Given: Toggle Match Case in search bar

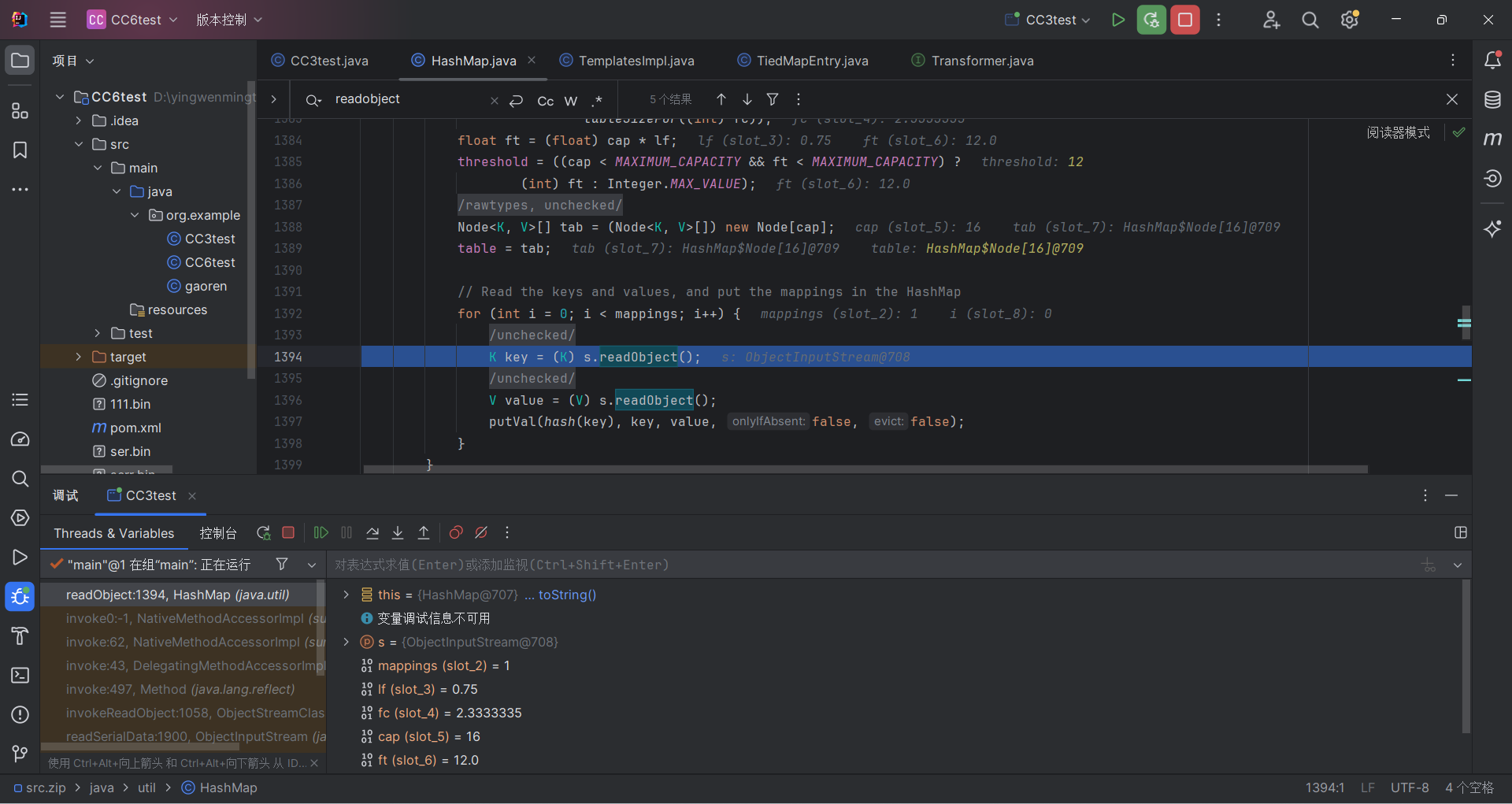Looking at the screenshot, I should [545, 101].
